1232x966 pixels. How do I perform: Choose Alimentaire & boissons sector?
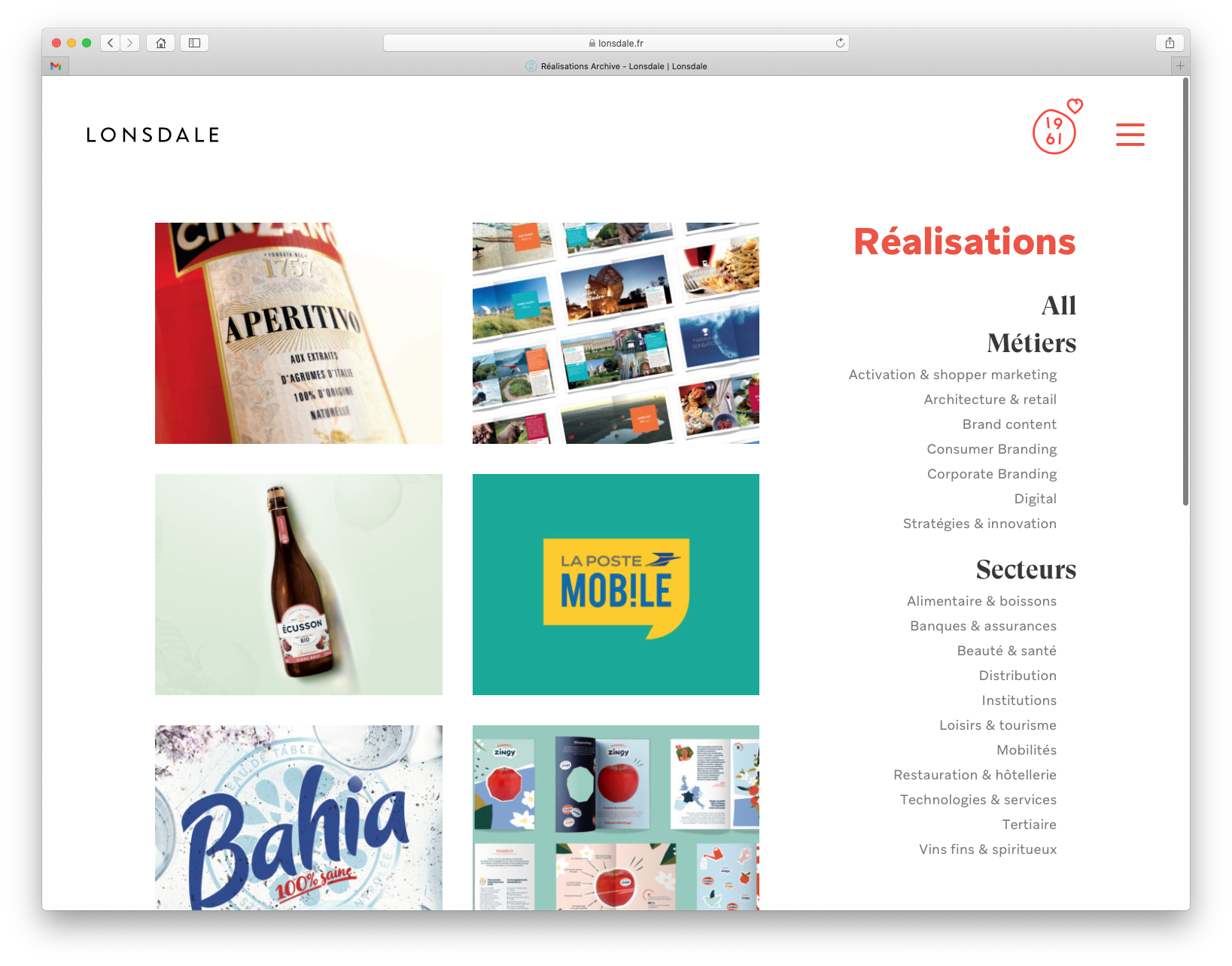coord(981,601)
